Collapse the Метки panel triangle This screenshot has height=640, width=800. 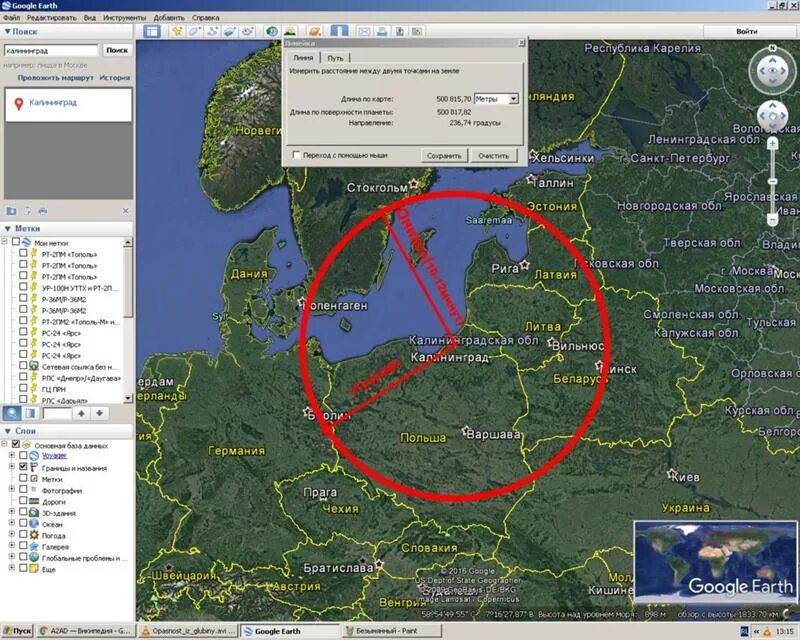pos(7,229)
